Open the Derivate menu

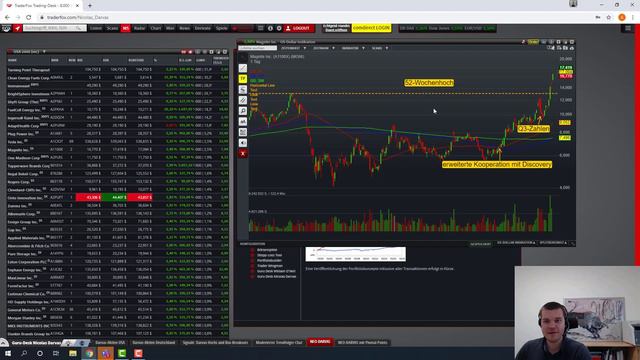click(202, 28)
